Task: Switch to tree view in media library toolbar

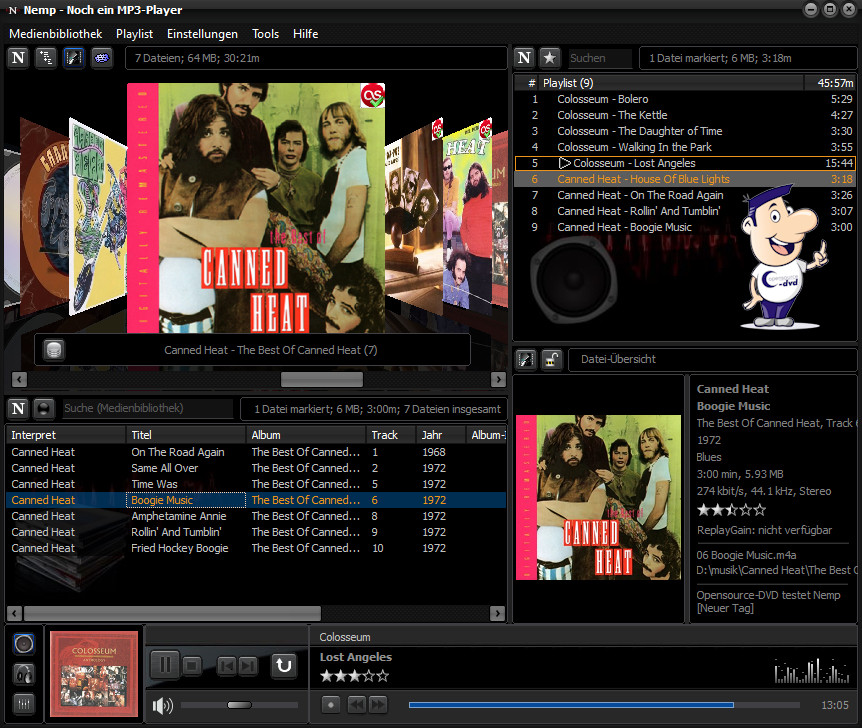Action: [45, 58]
